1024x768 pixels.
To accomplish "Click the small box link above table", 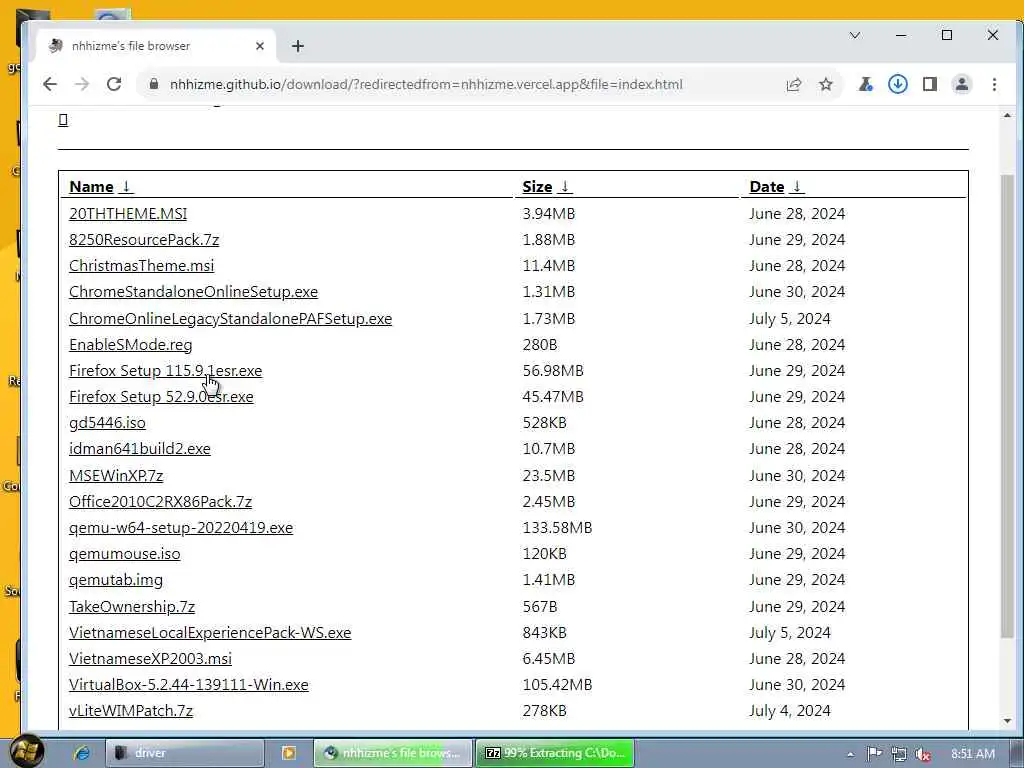I will [x=63, y=120].
